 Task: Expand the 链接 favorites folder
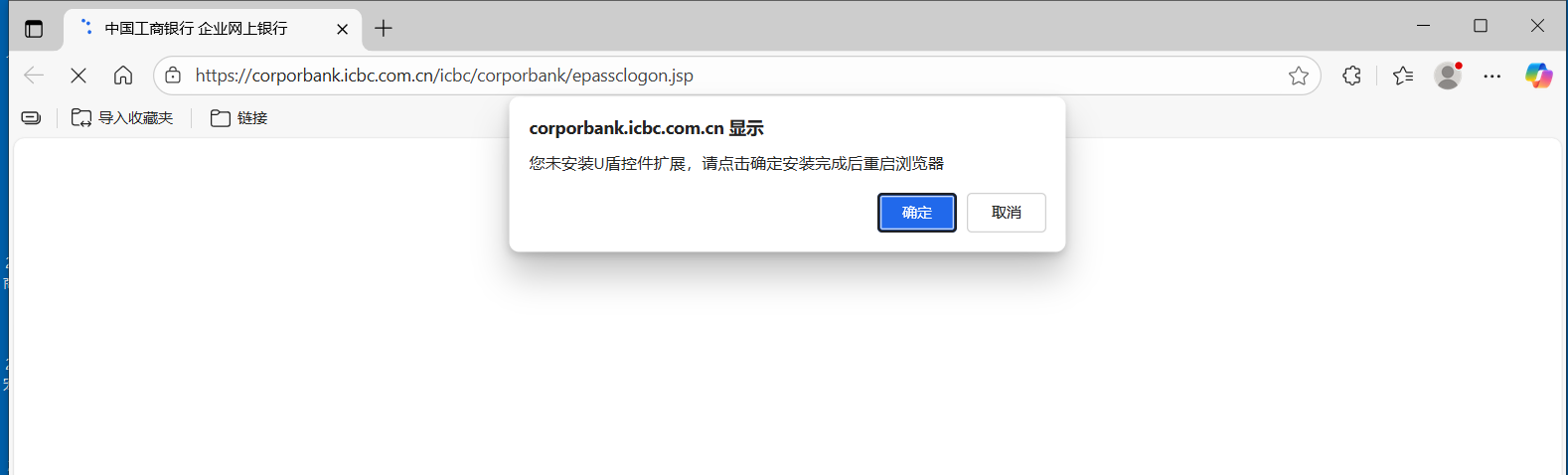(x=239, y=118)
